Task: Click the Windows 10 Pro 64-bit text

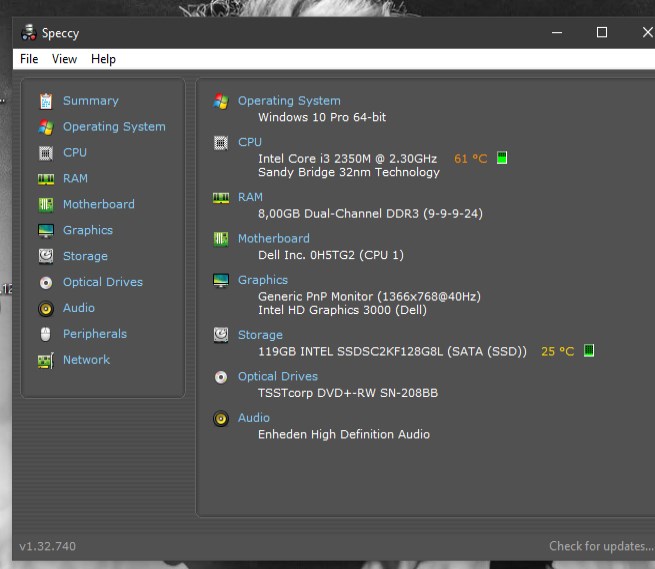Action: [x=322, y=117]
